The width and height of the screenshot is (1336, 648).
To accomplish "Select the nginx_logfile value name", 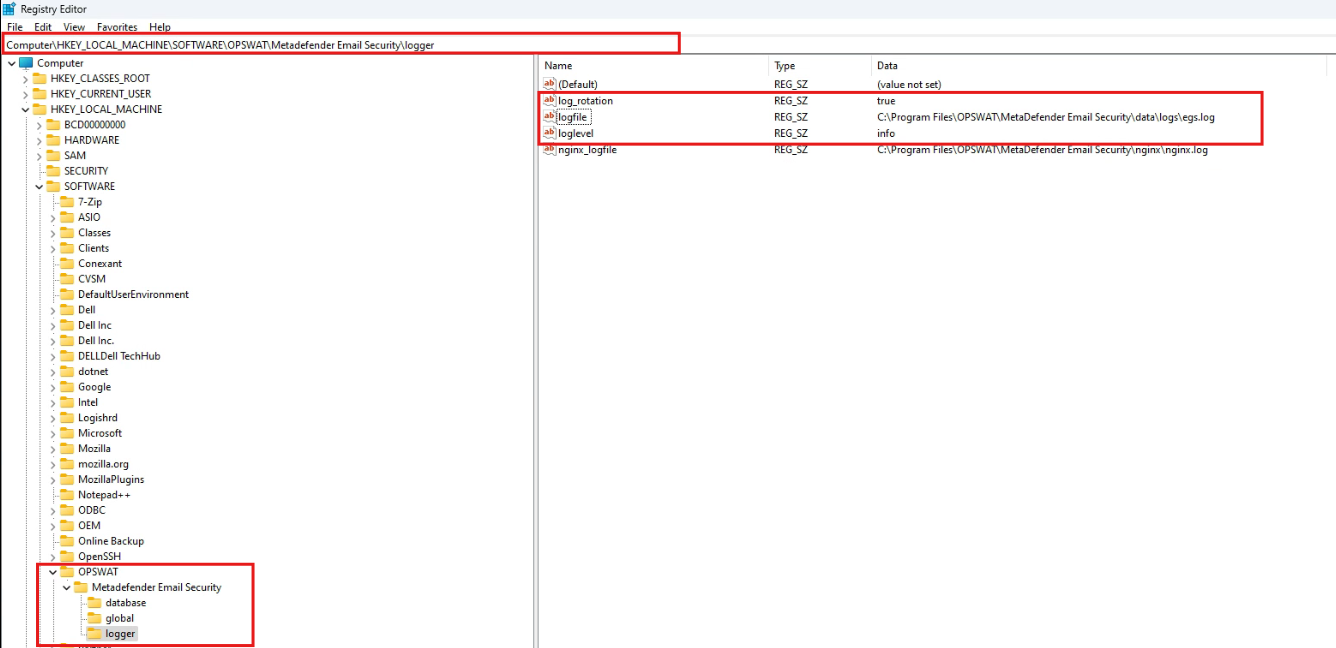I will (587, 150).
